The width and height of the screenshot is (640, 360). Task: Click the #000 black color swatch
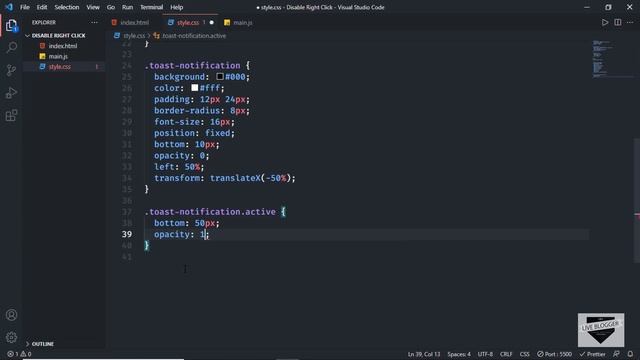[x=220, y=76]
